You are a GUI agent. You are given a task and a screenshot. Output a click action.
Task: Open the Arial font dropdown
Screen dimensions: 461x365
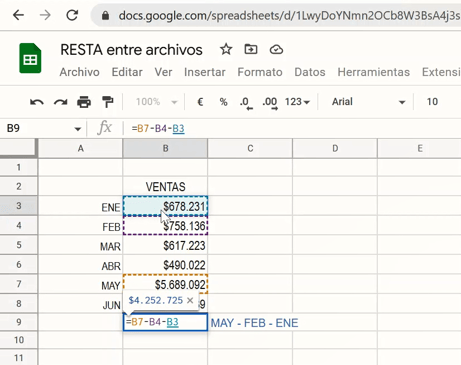(368, 102)
